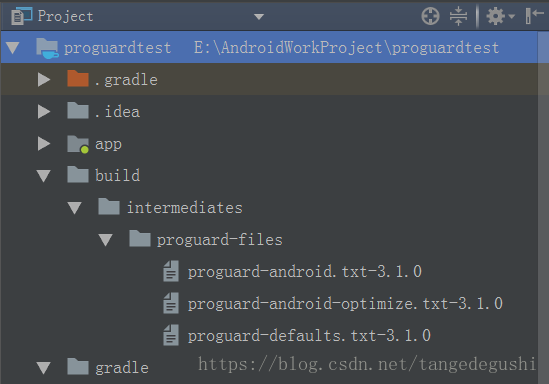Viewport: 549px width, 384px height.
Task: Select the .idea folder name
Action: [117, 112]
